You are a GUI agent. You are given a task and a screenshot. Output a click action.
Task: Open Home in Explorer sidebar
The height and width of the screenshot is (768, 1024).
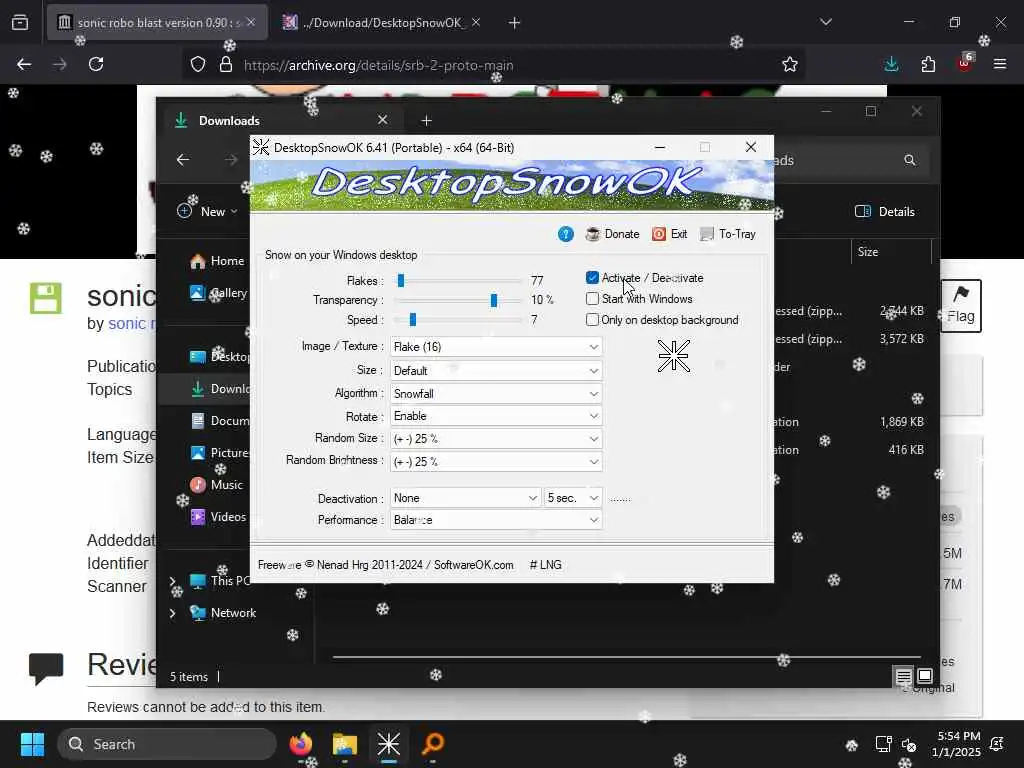point(217,261)
